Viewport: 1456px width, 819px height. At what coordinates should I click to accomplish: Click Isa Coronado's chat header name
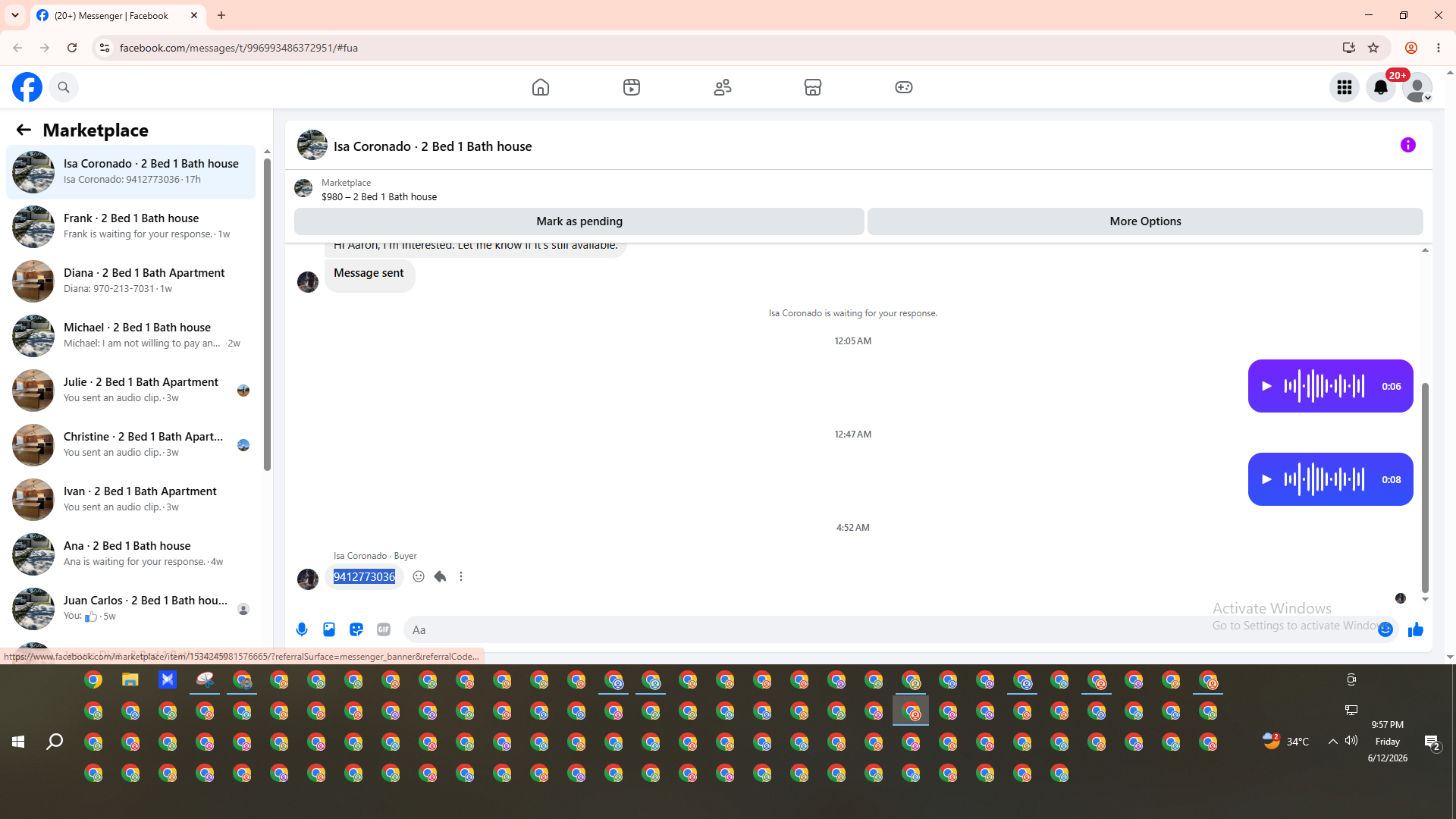tap(433, 146)
